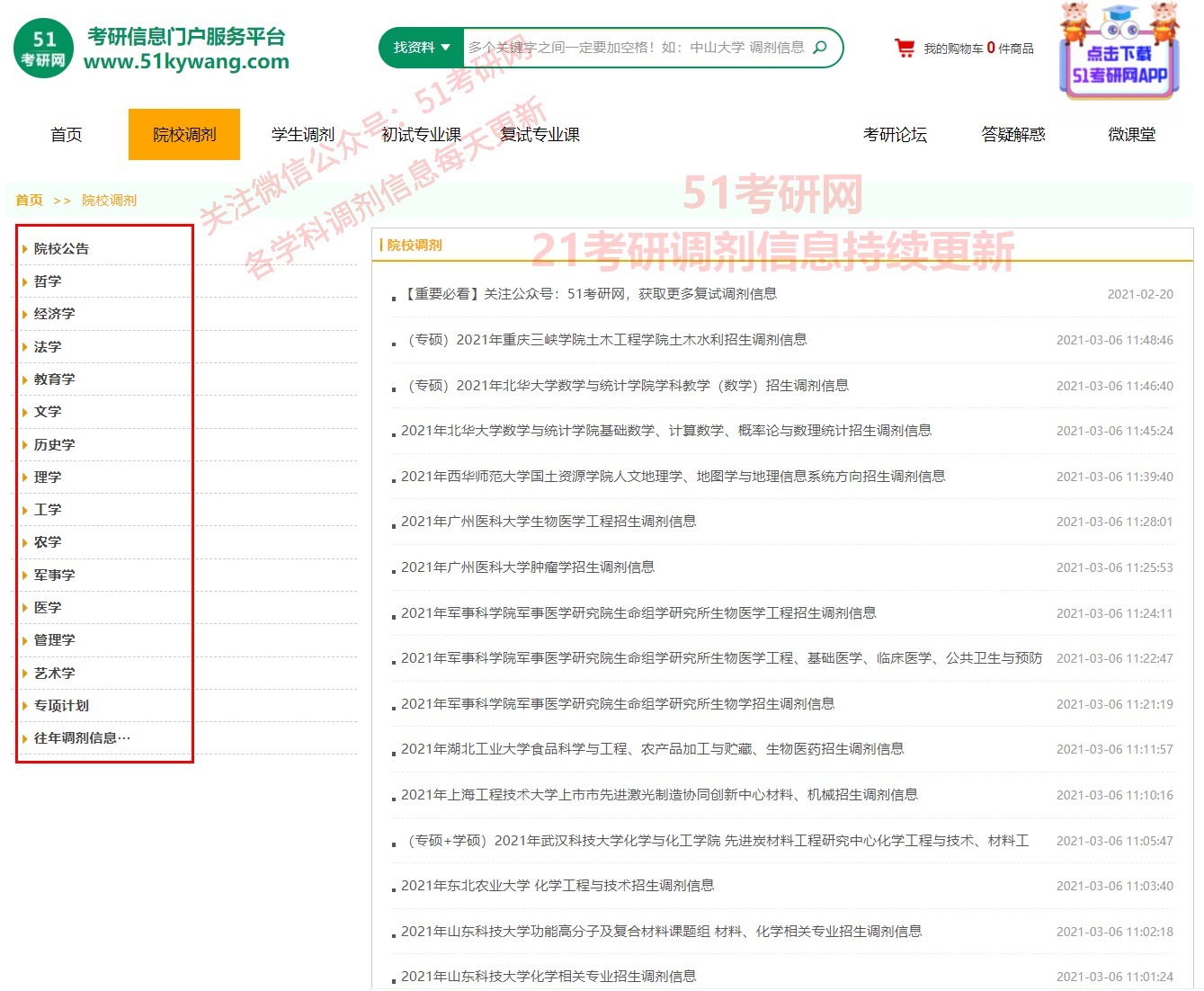Click the search magnifier icon

[x=818, y=49]
